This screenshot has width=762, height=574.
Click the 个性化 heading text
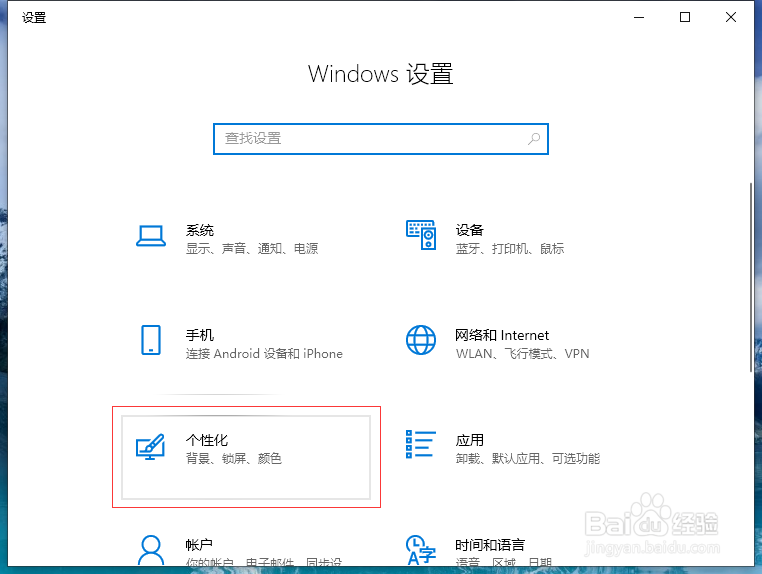coord(207,440)
